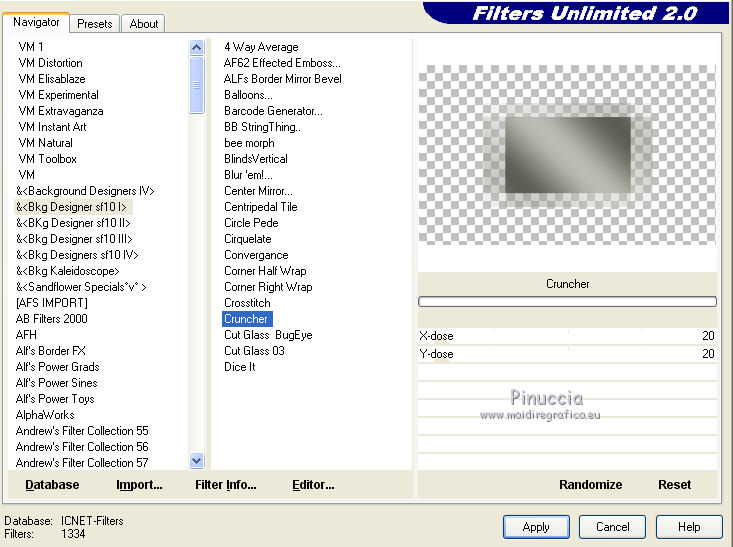
Task: Choose the 4 Way Average filter
Action: 261,47
